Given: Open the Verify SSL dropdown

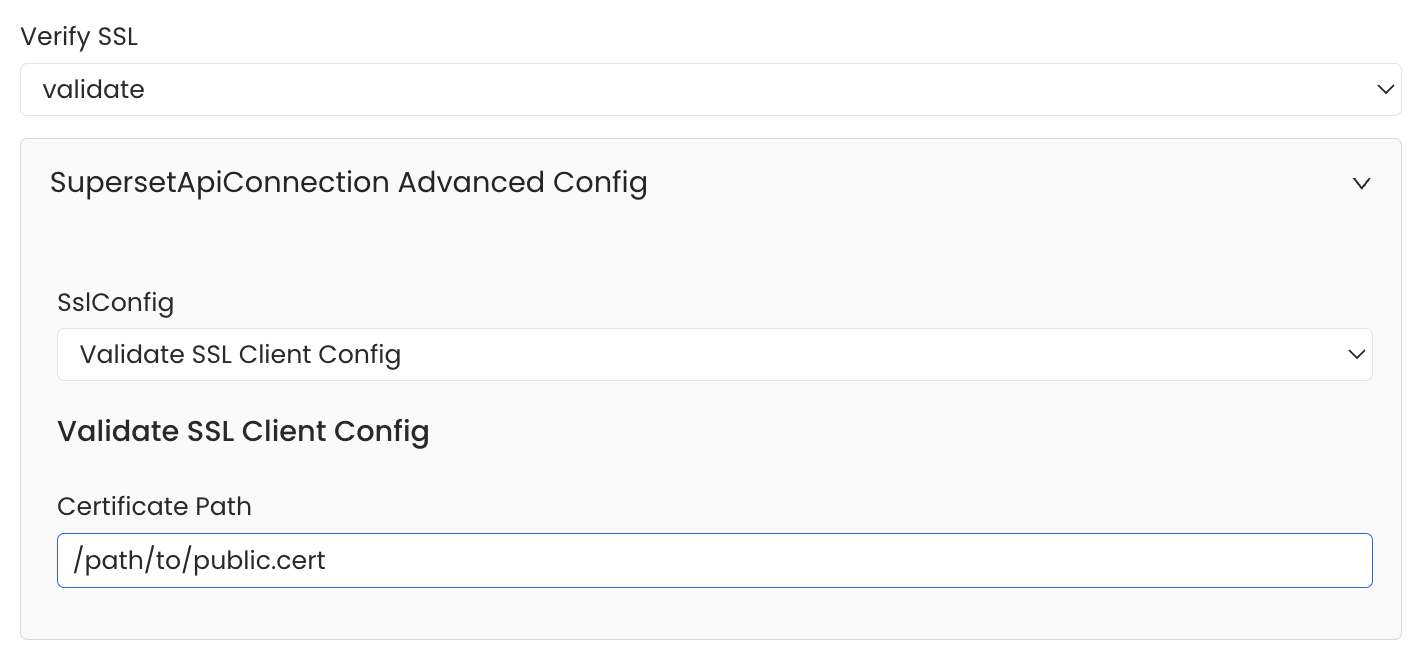Looking at the screenshot, I should pos(710,89).
